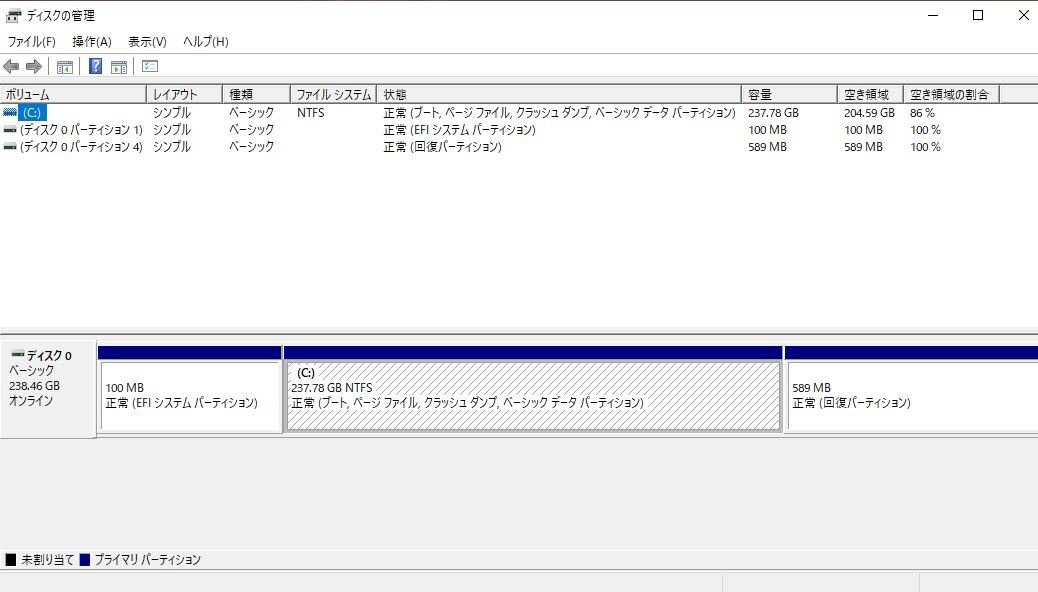The image size is (1038, 592).
Task: Click the NTFS file system cell
Action: point(310,113)
